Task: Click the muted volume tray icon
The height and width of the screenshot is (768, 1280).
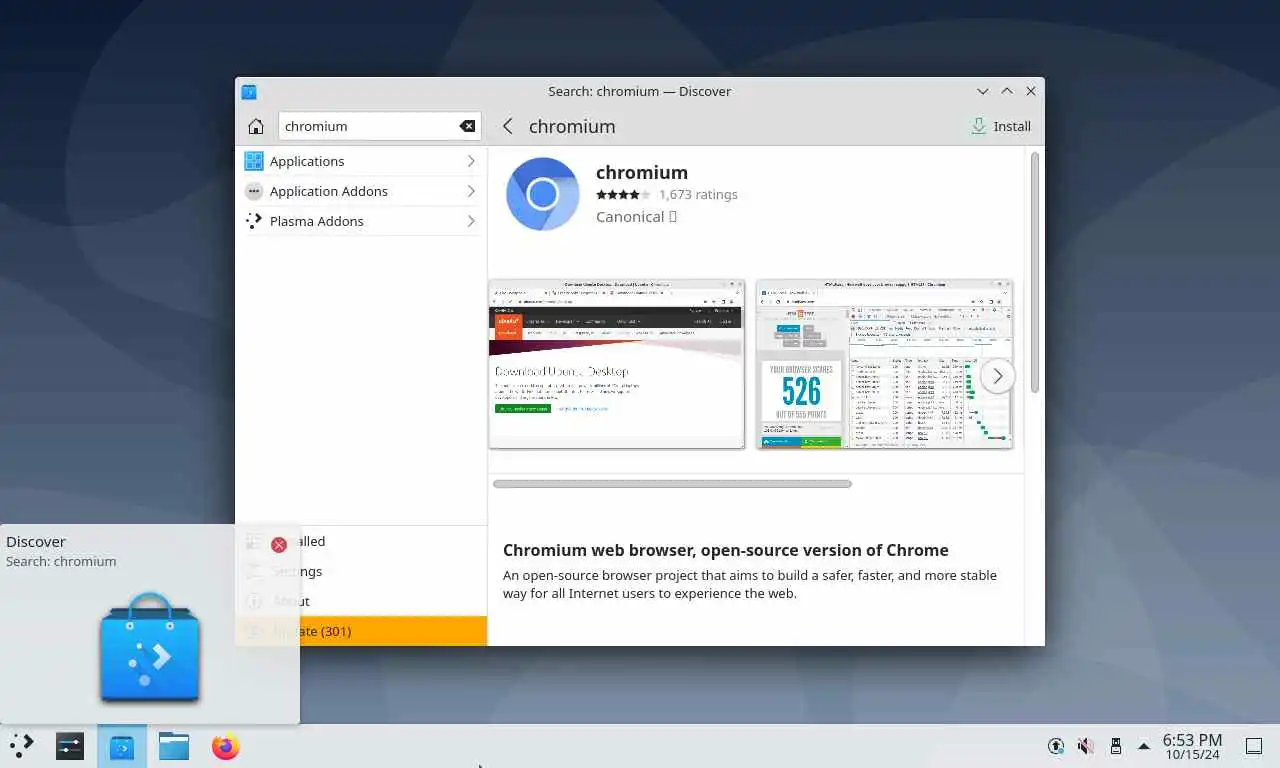Action: coord(1086,746)
